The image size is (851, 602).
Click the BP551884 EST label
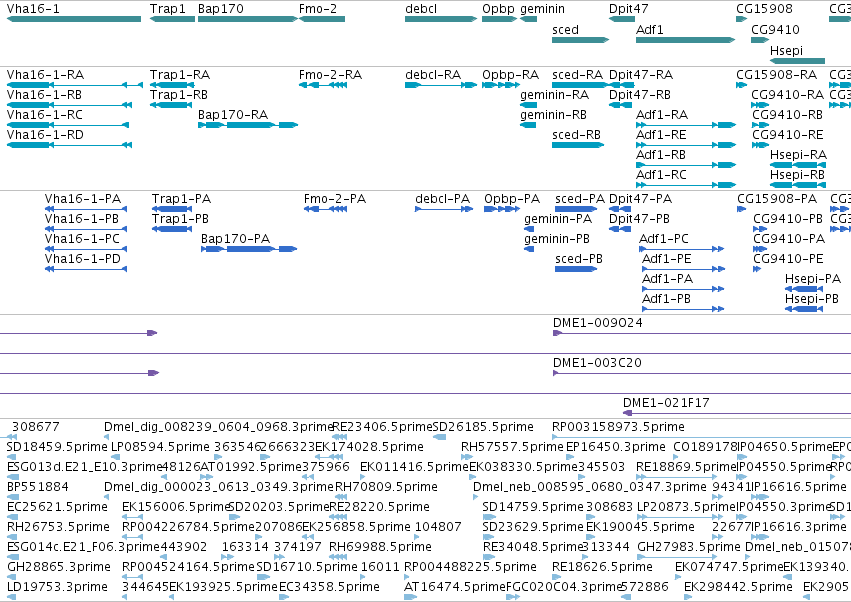pos(37,487)
